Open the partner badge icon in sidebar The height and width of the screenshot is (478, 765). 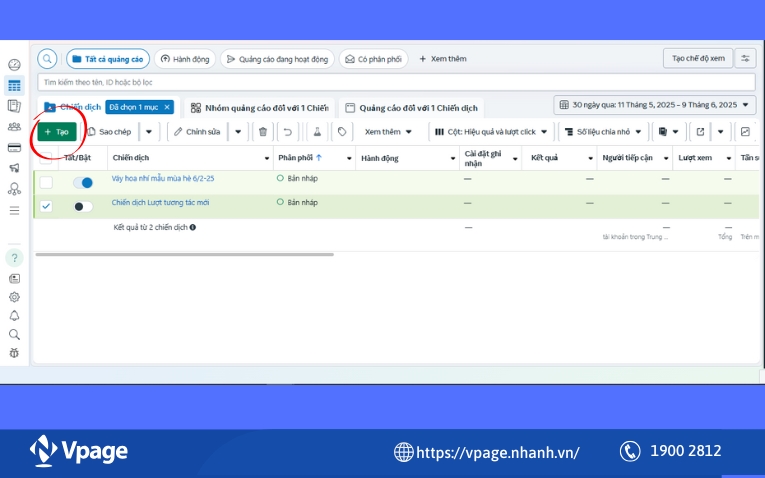point(14,189)
